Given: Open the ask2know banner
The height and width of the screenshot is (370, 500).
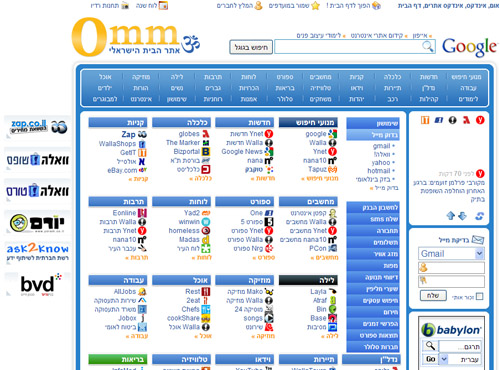Looking at the screenshot, I should (x=37, y=252).
